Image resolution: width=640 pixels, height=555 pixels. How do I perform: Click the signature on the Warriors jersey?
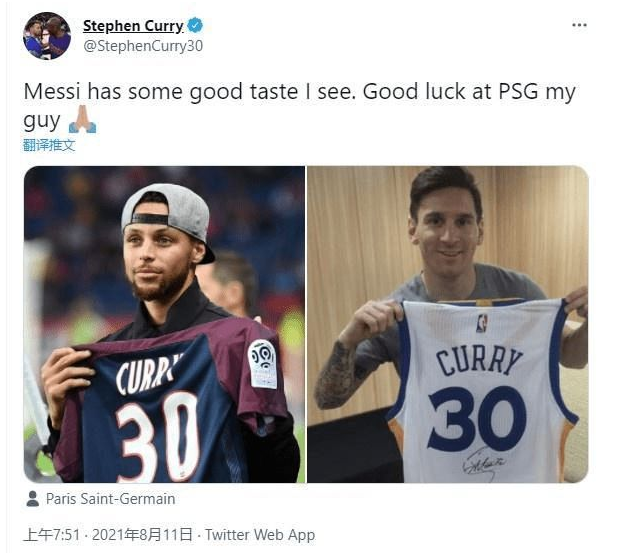coord(484,463)
